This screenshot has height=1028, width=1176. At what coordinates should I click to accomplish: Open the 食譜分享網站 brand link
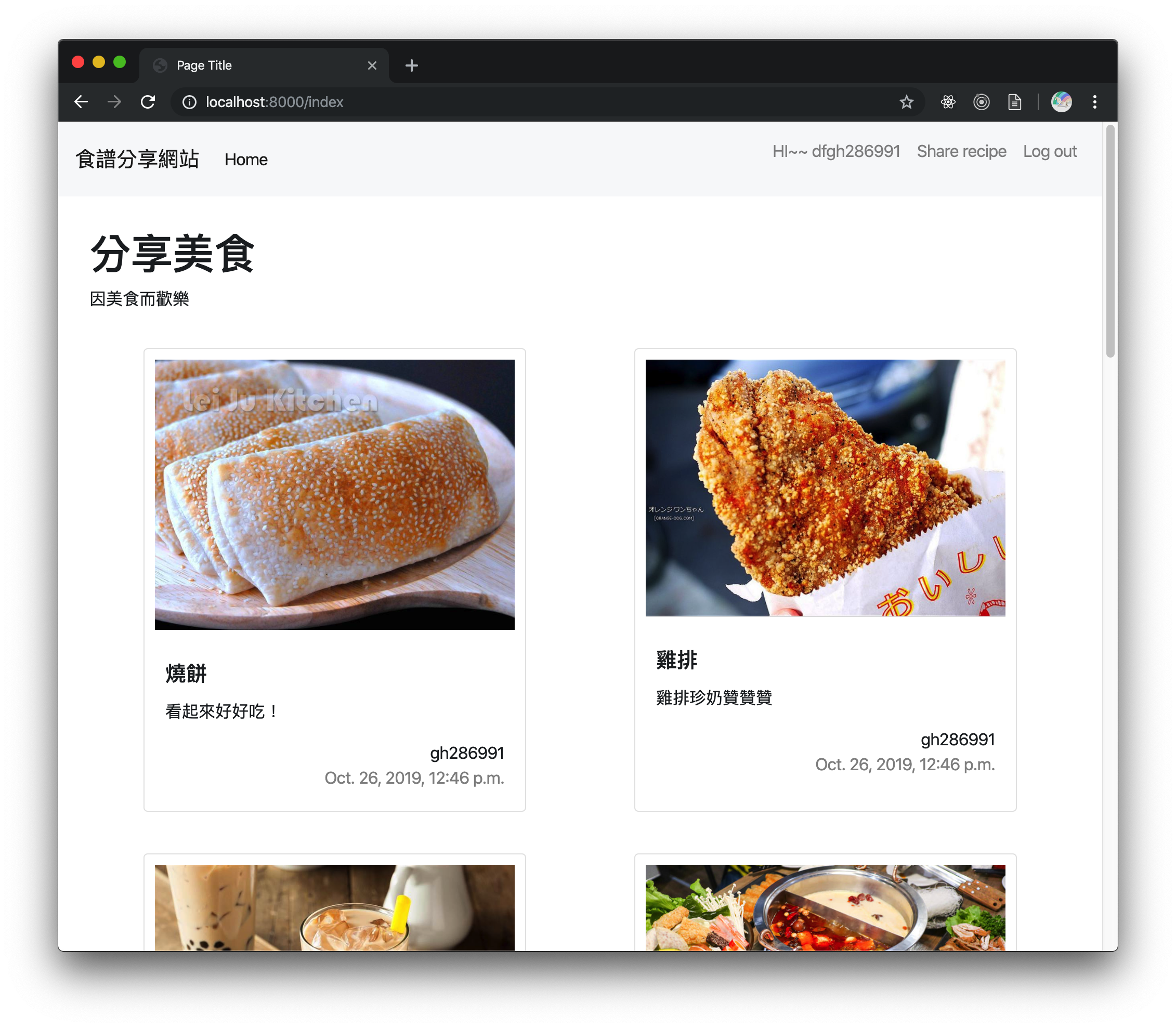coord(137,159)
